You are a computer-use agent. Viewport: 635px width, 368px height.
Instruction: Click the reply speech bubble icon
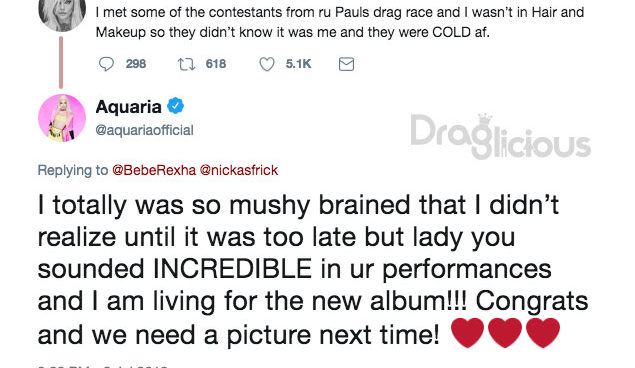(x=106, y=64)
